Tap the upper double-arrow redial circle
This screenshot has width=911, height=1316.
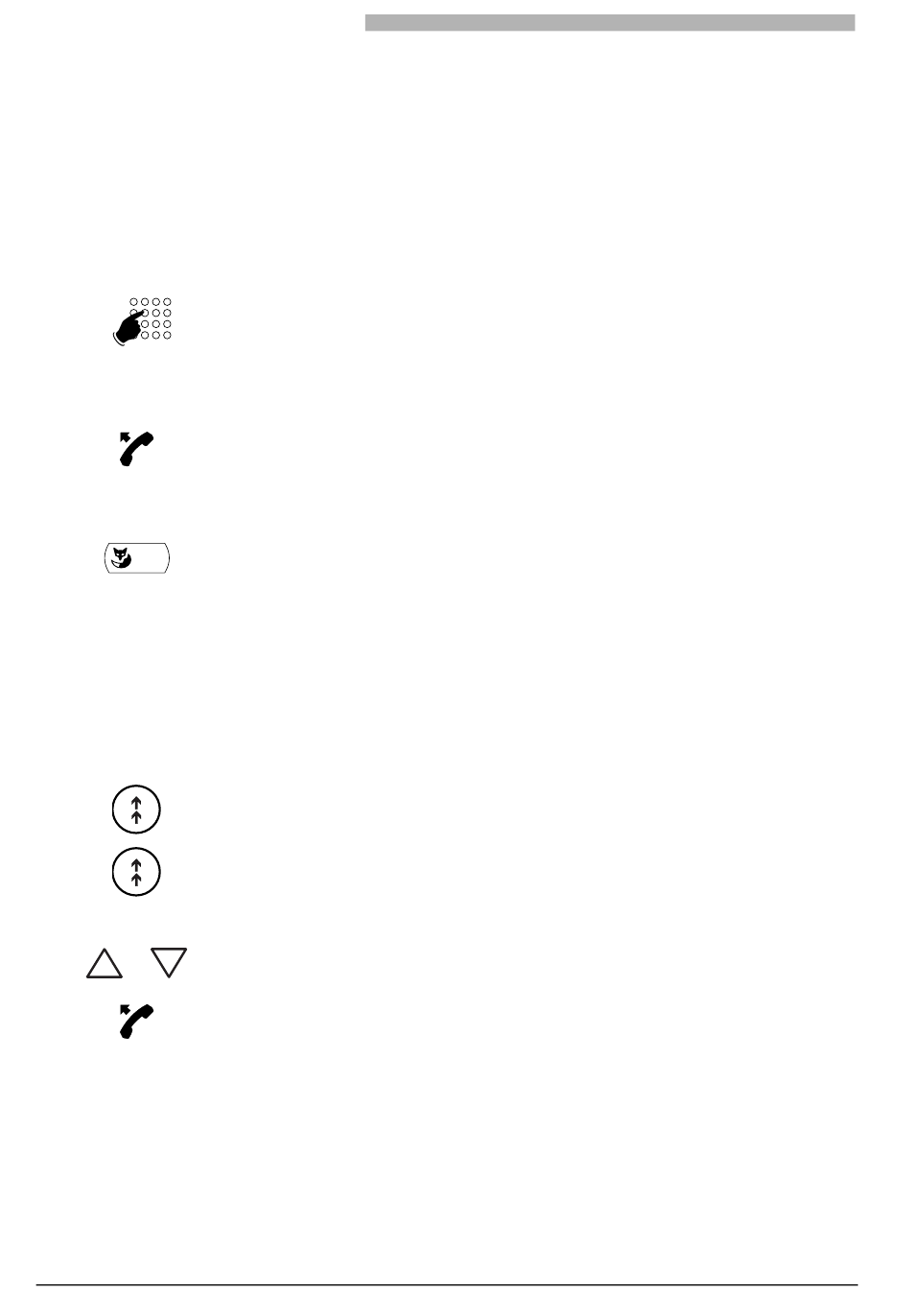click(136, 810)
